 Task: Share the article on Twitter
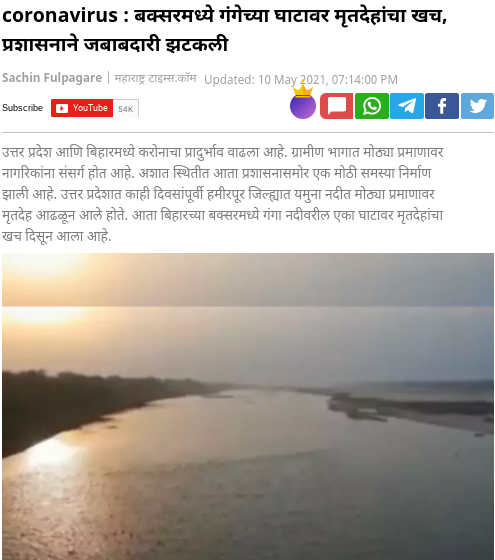(x=477, y=106)
